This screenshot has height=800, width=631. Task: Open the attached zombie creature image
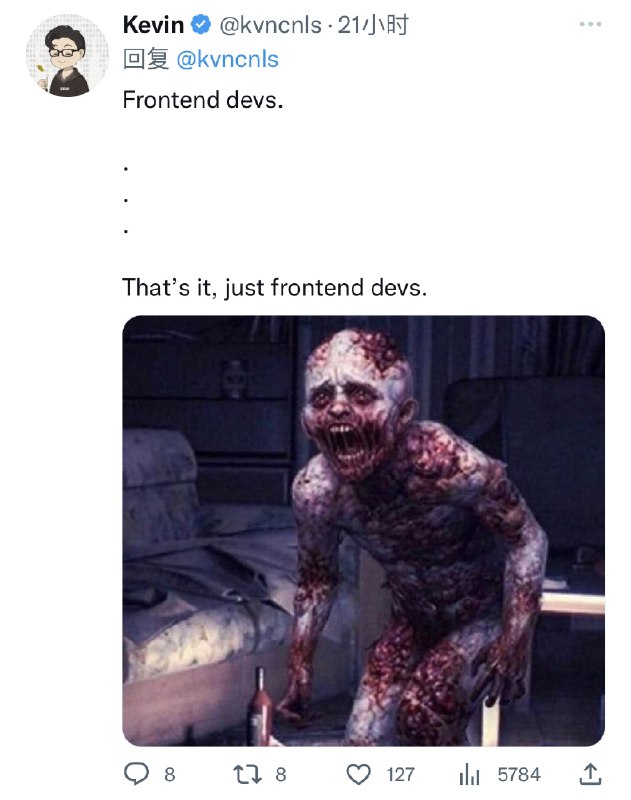363,531
